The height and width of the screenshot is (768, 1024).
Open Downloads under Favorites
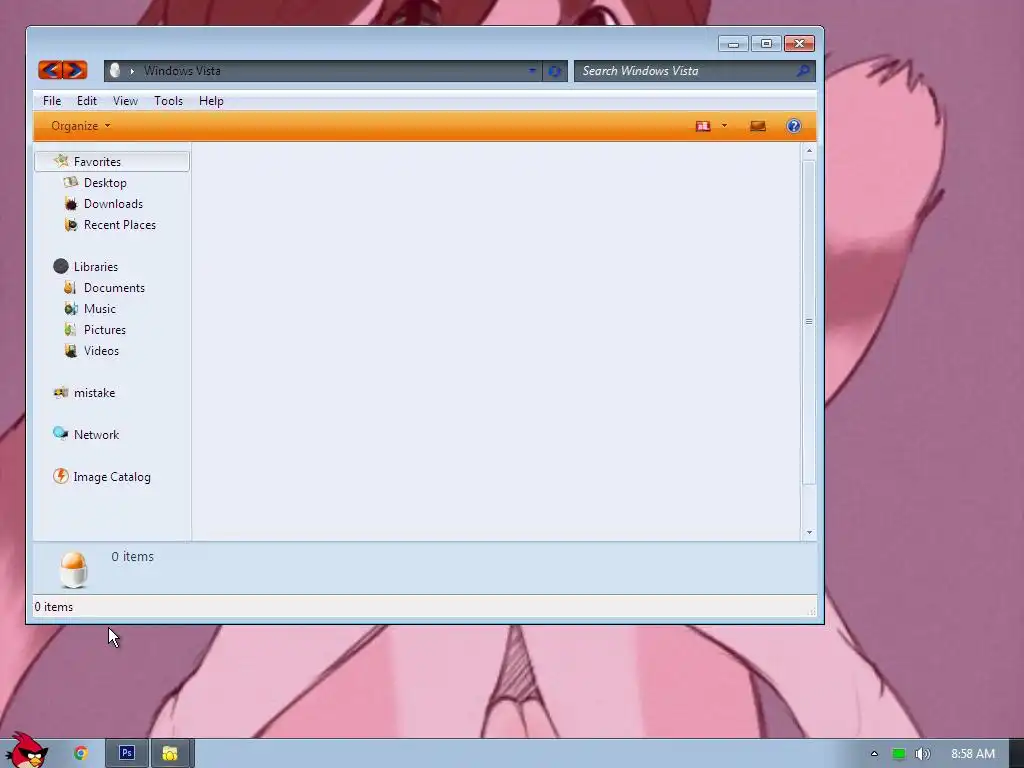pos(113,204)
